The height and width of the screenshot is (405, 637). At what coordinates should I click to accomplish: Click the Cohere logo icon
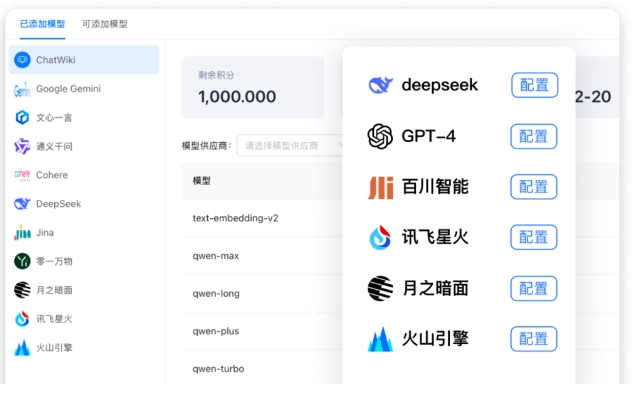[x=22, y=175]
